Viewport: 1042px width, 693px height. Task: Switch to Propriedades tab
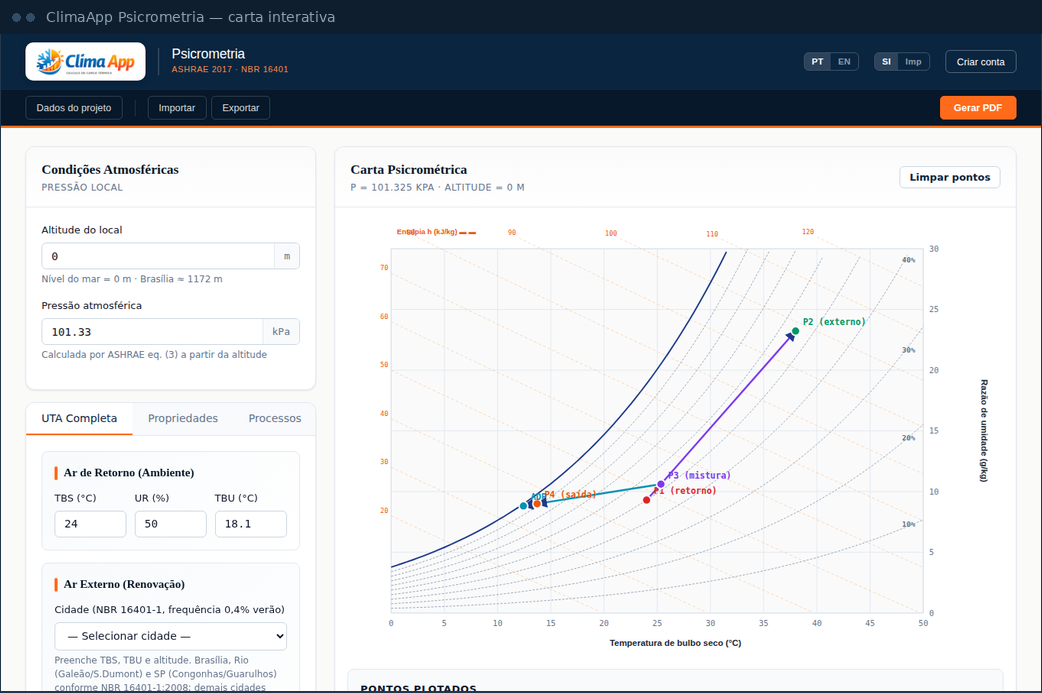coord(183,418)
